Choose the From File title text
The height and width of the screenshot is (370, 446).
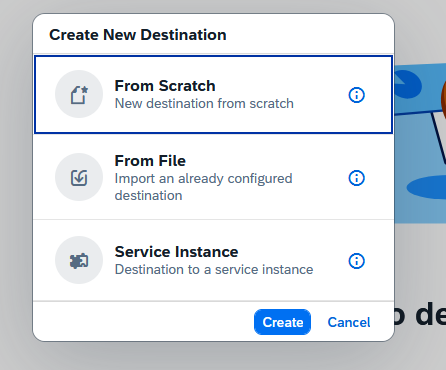point(150,161)
